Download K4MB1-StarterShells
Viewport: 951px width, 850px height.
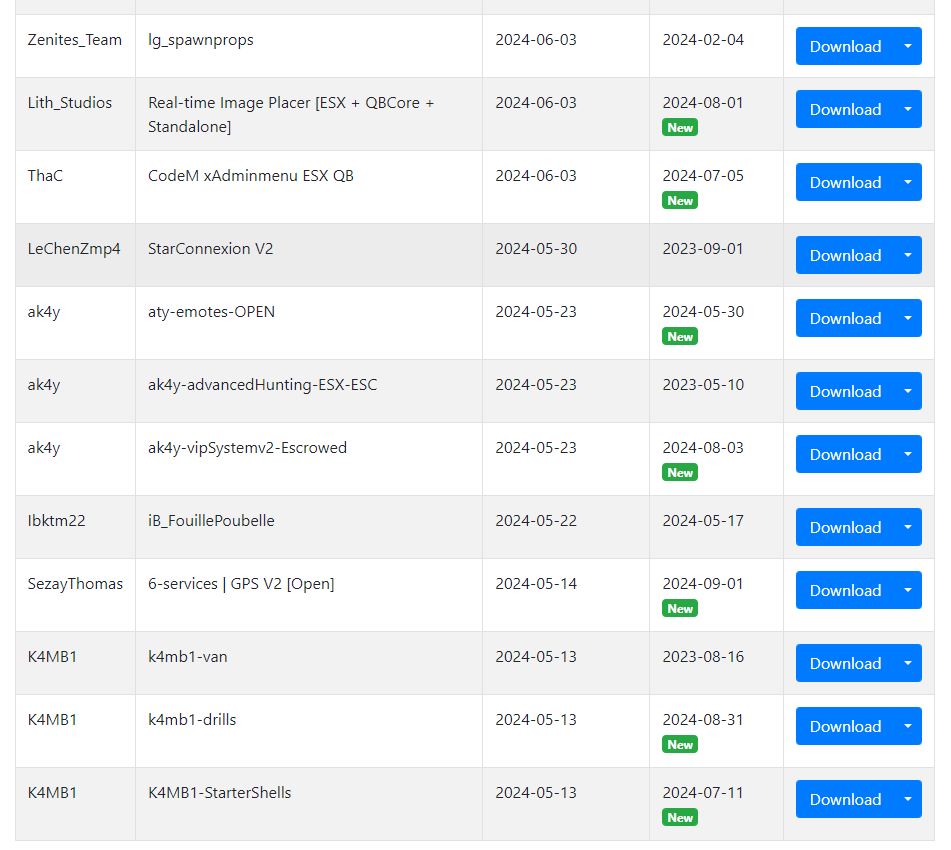coord(845,798)
